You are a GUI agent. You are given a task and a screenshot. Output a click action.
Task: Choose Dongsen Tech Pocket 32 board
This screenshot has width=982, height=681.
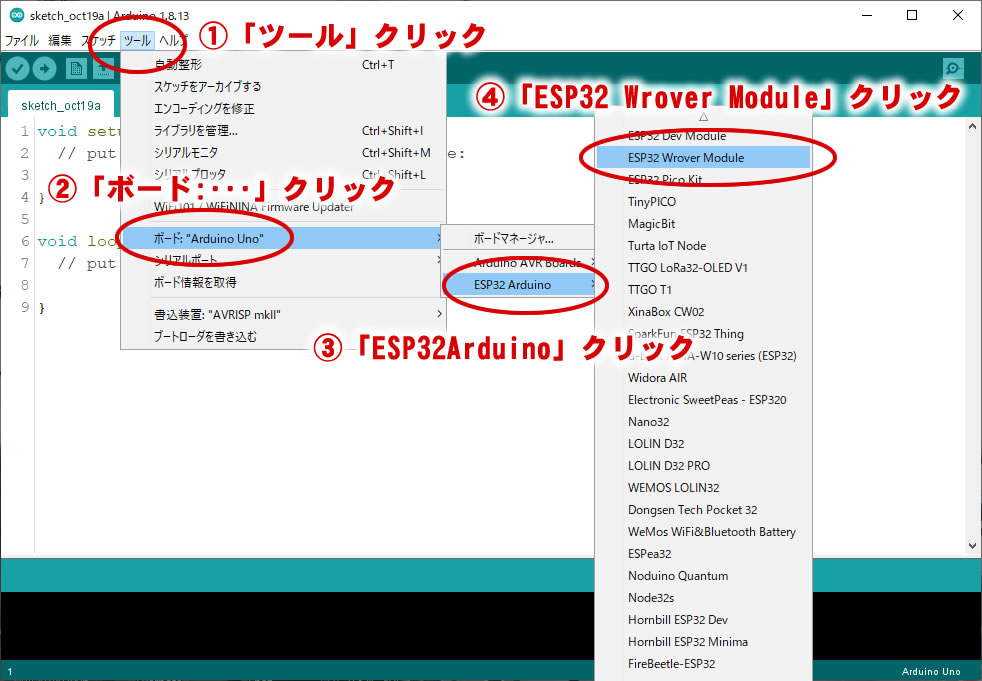pyautogui.click(x=703, y=510)
